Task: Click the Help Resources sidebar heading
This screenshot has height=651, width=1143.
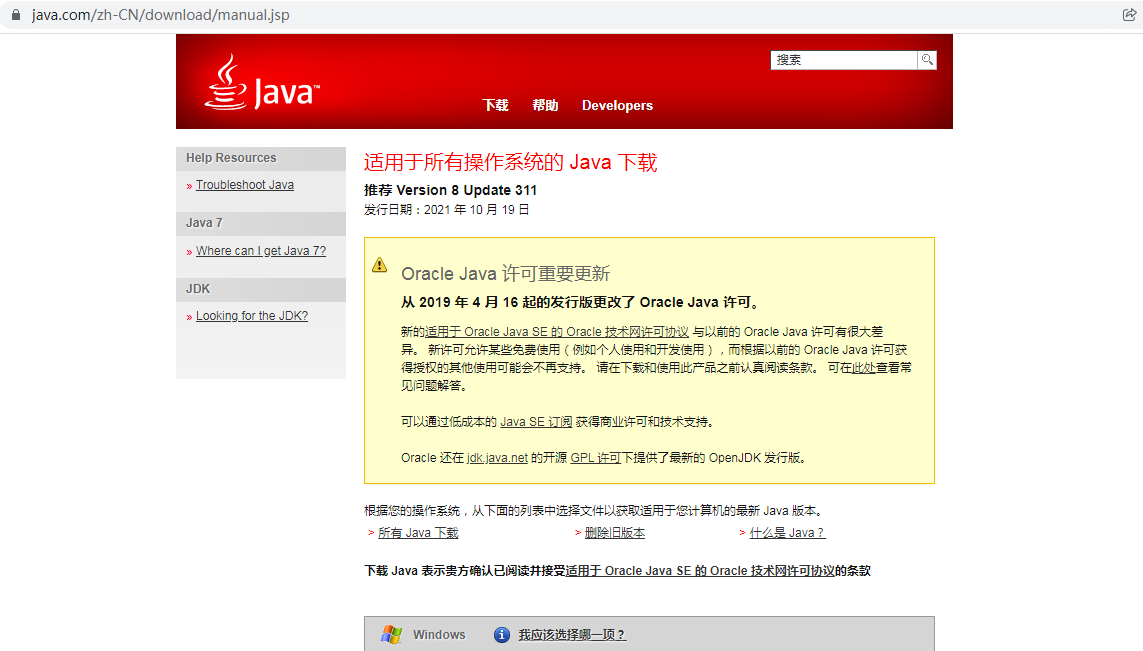Action: pyautogui.click(x=231, y=157)
